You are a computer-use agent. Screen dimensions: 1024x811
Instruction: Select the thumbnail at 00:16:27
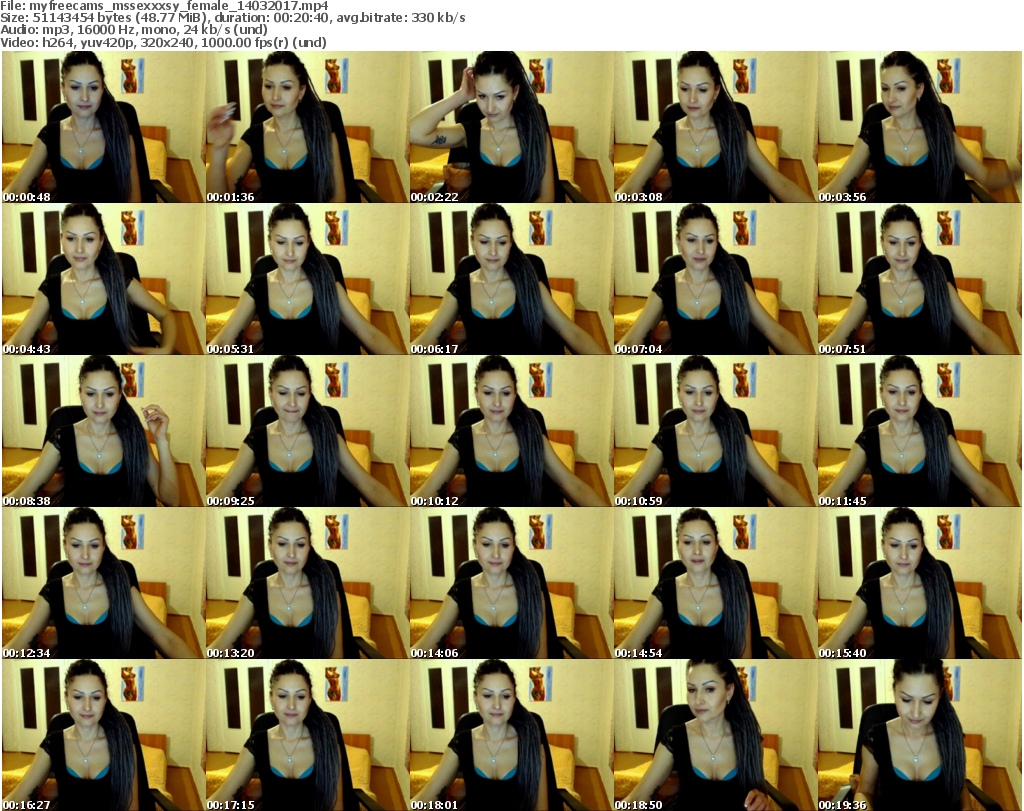pyautogui.click(x=103, y=735)
